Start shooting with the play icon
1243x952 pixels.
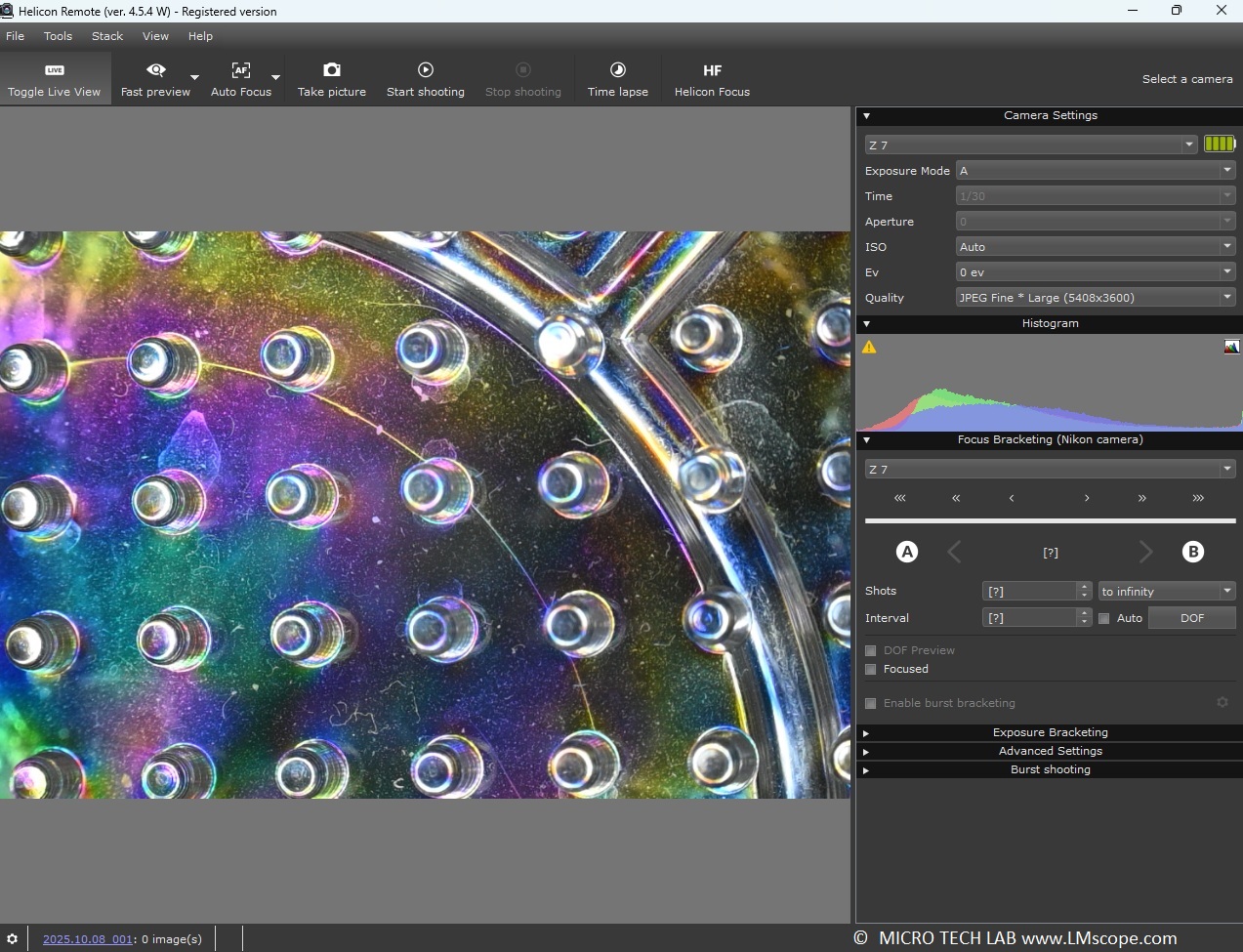pyautogui.click(x=425, y=70)
